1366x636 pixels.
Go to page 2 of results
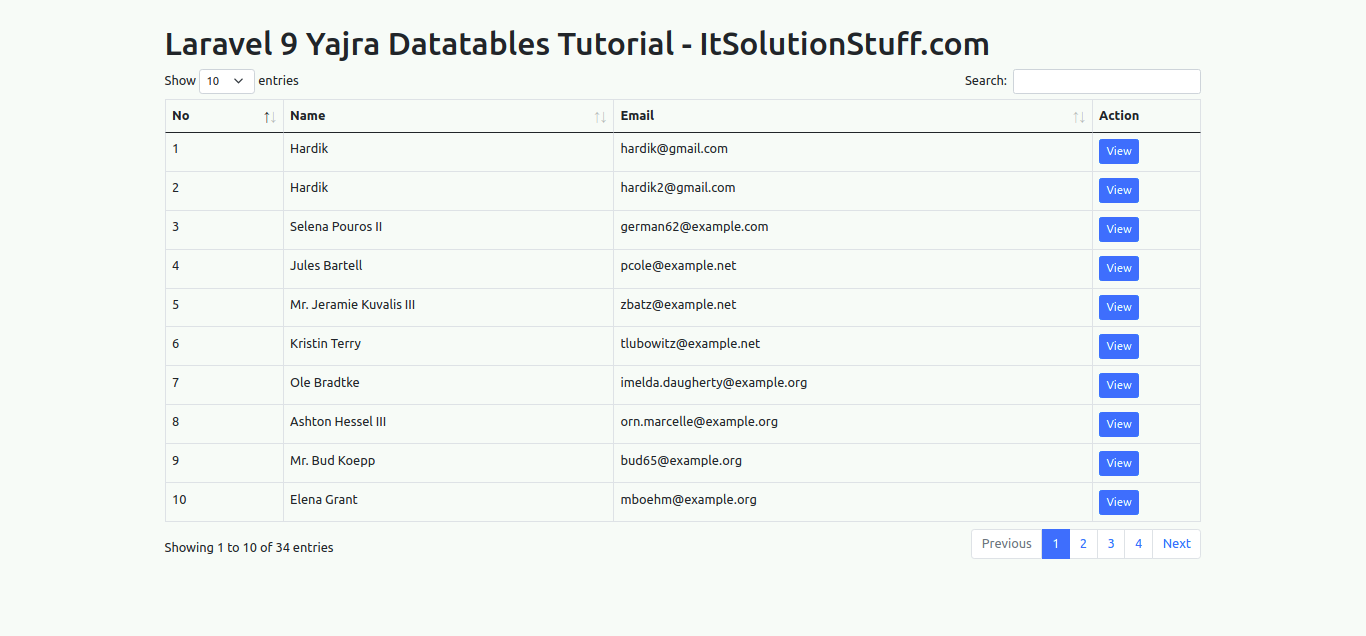[x=1083, y=544]
